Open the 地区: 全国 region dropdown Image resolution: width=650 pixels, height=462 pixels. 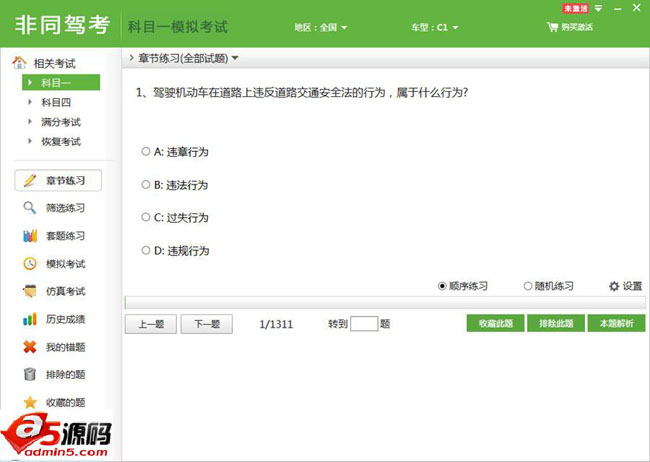coord(320,27)
